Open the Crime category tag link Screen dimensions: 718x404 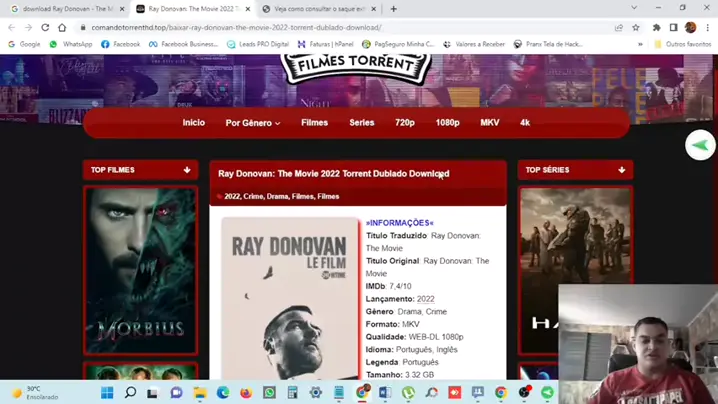coord(253,197)
